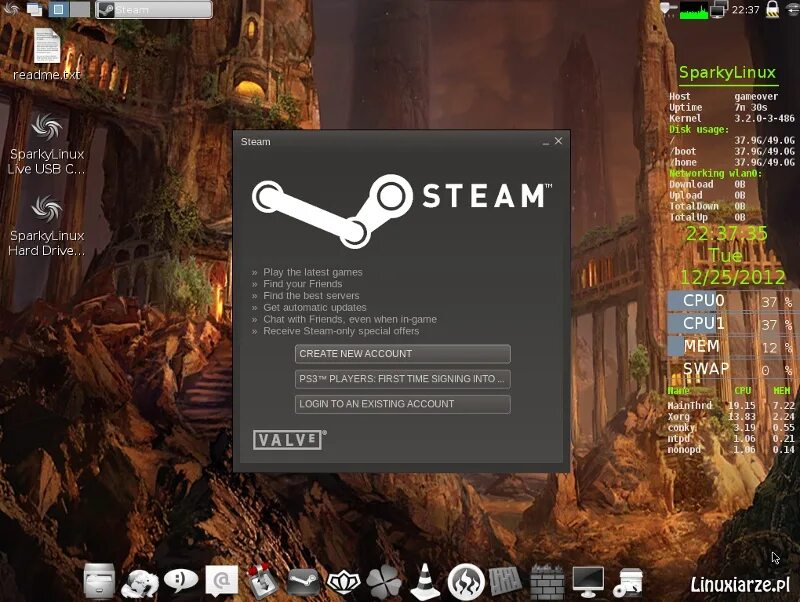The height and width of the screenshot is (602, 800).
Task: Open the email @ dock icon
Action: [221, 581]
